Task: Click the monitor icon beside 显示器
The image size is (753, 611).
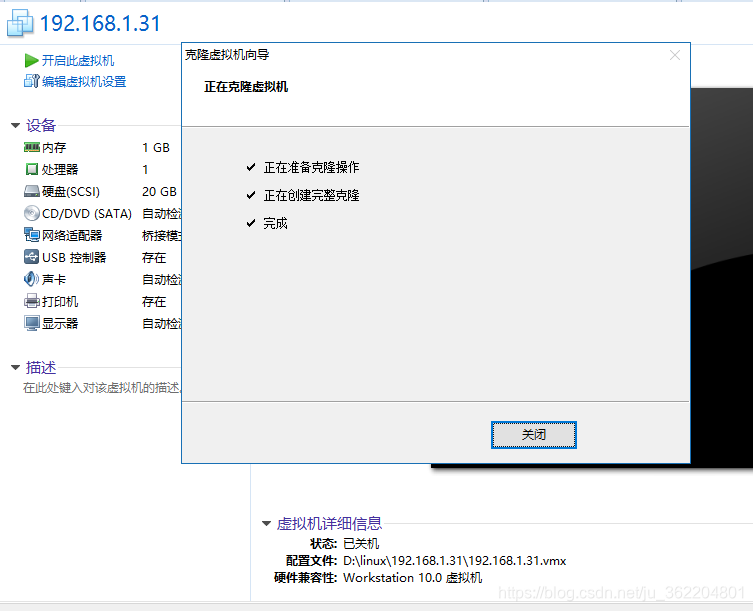Action: 32,323
